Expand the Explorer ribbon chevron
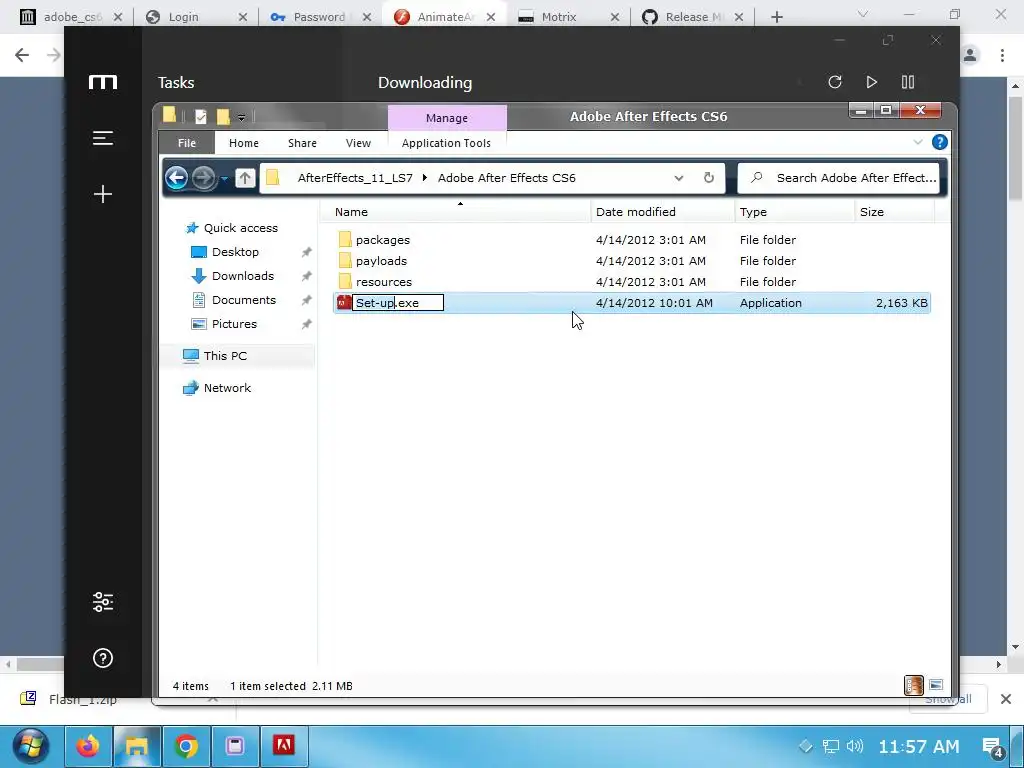Screen dimensions: 1024x768 coord(918,142)
